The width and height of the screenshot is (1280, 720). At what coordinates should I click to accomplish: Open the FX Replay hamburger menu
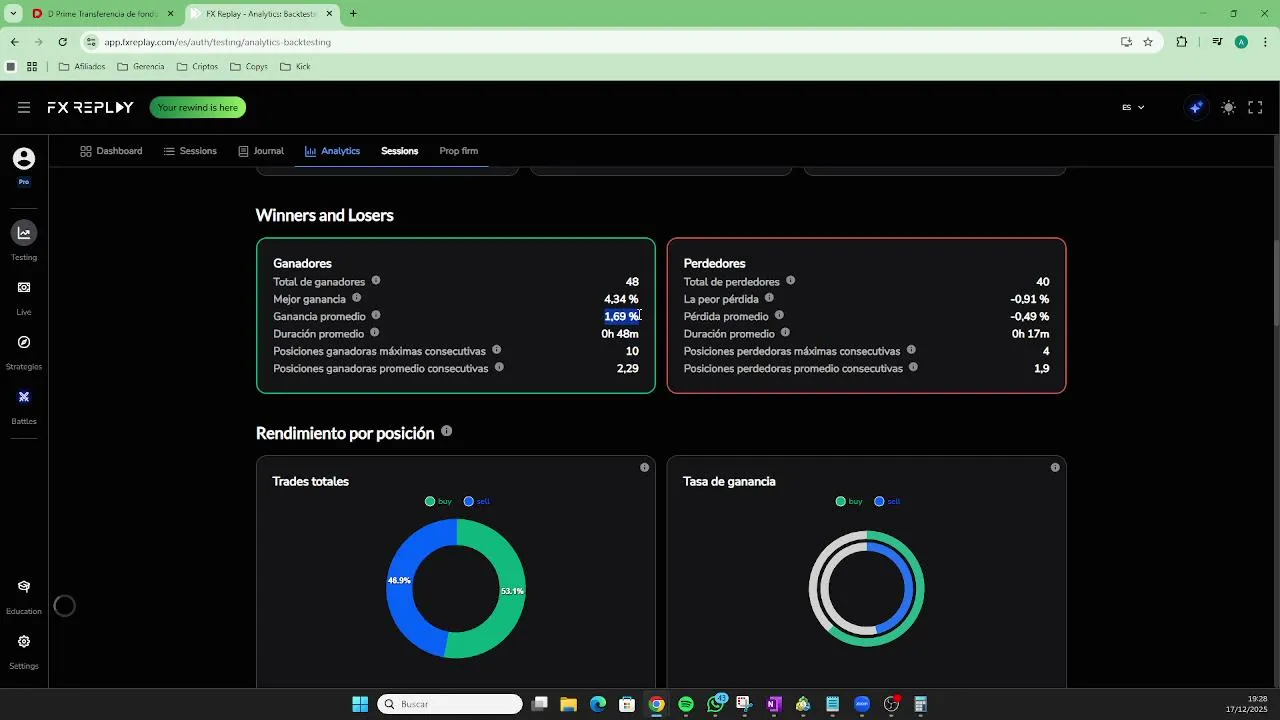point(24,107)
